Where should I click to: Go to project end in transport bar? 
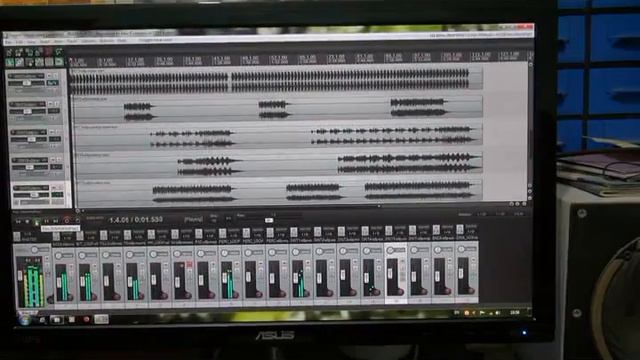pos(56,222)
